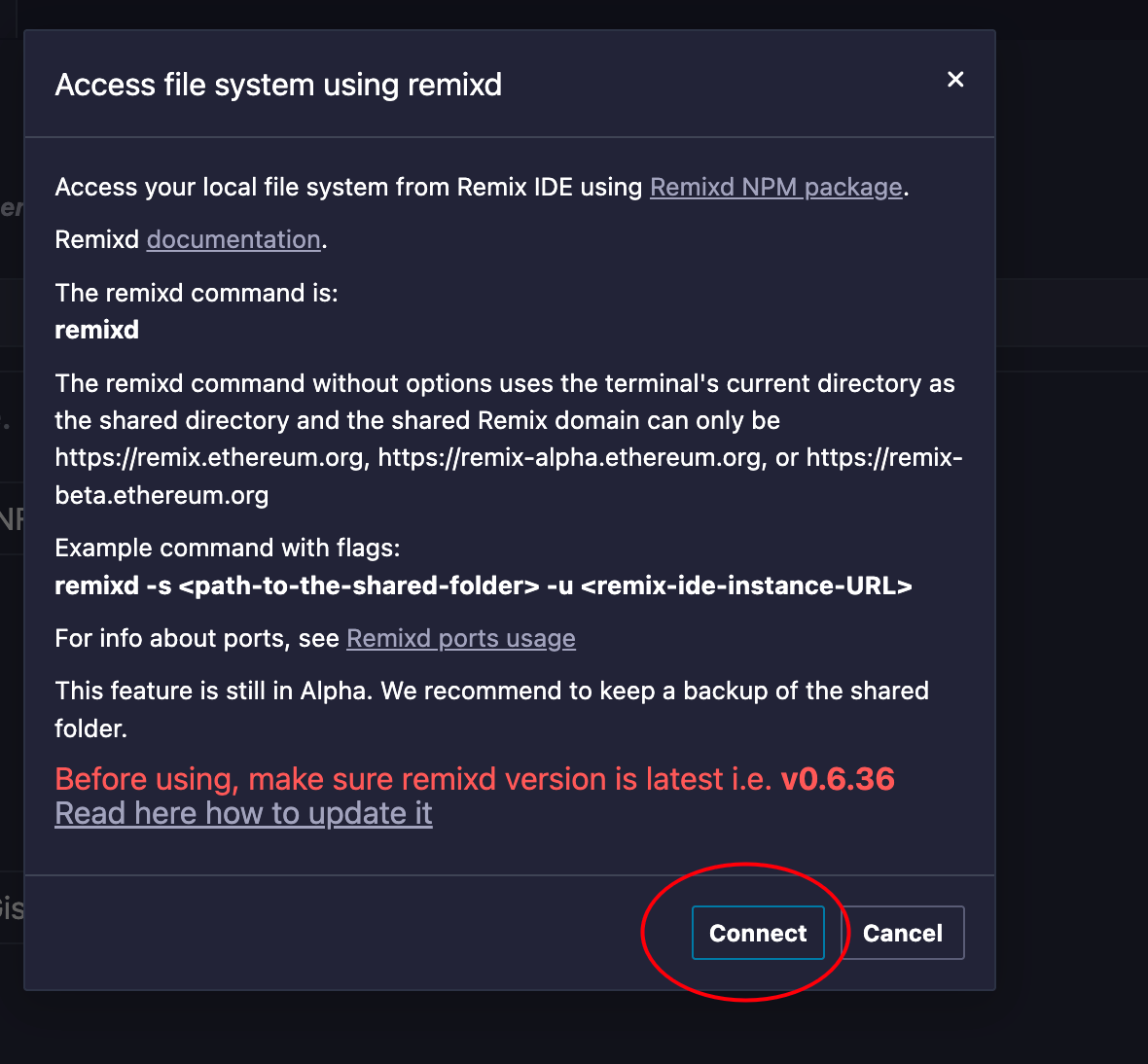Close the remixd dialog with the X icon
The height and width of the screenshot is (1064, 1148).
[954, 79]
